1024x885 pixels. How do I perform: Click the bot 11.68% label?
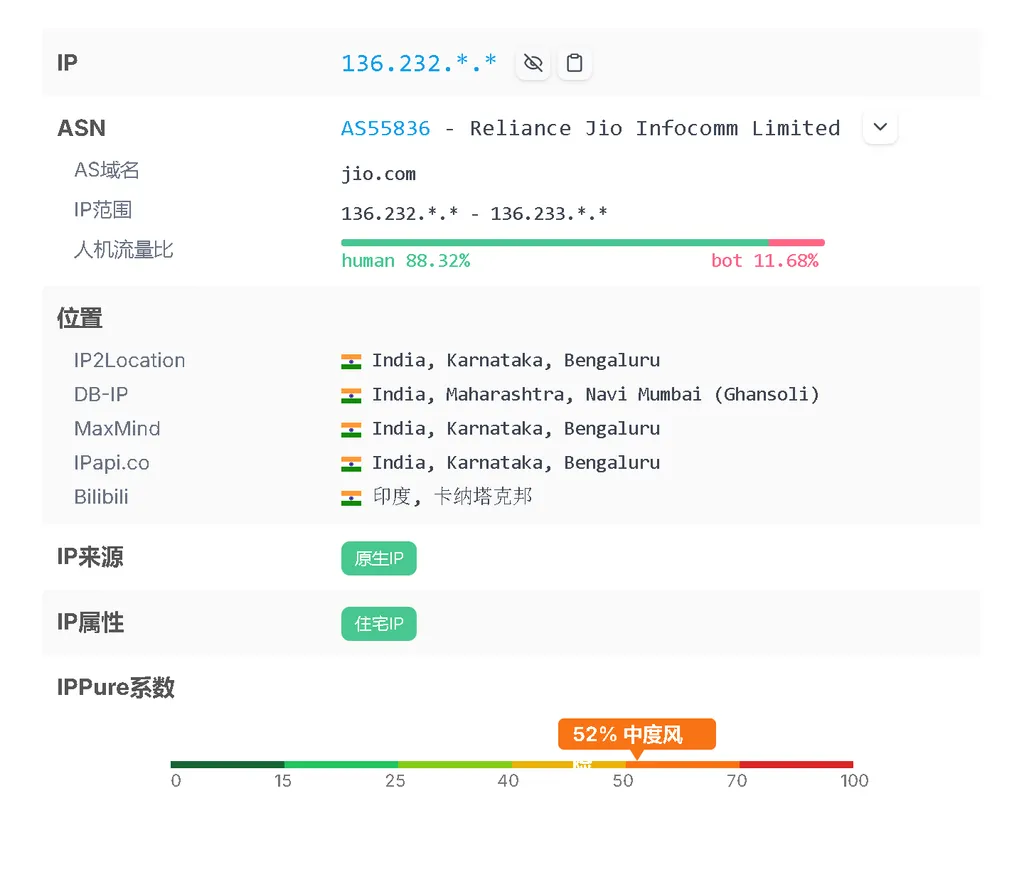(x=767, y=260)
